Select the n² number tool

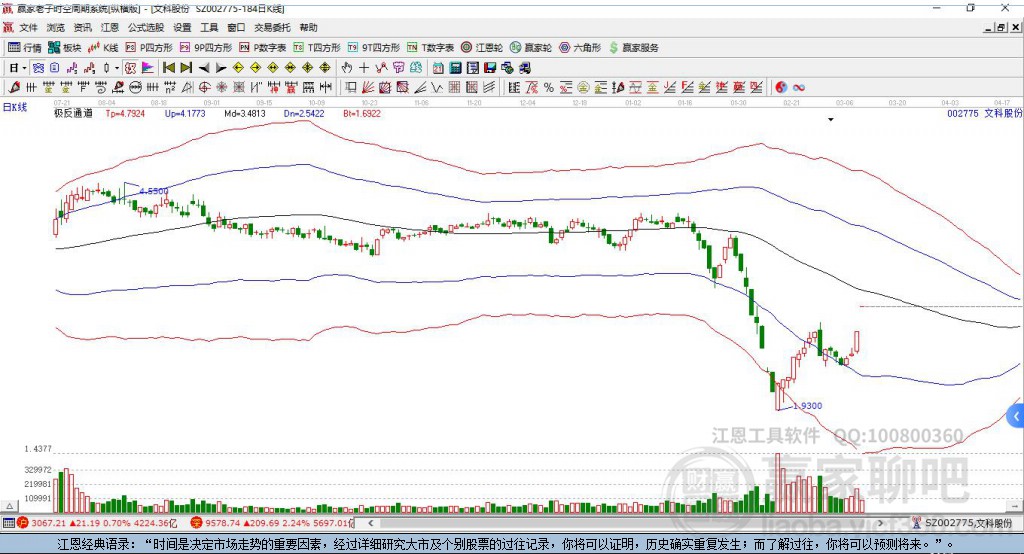point(170,87)
